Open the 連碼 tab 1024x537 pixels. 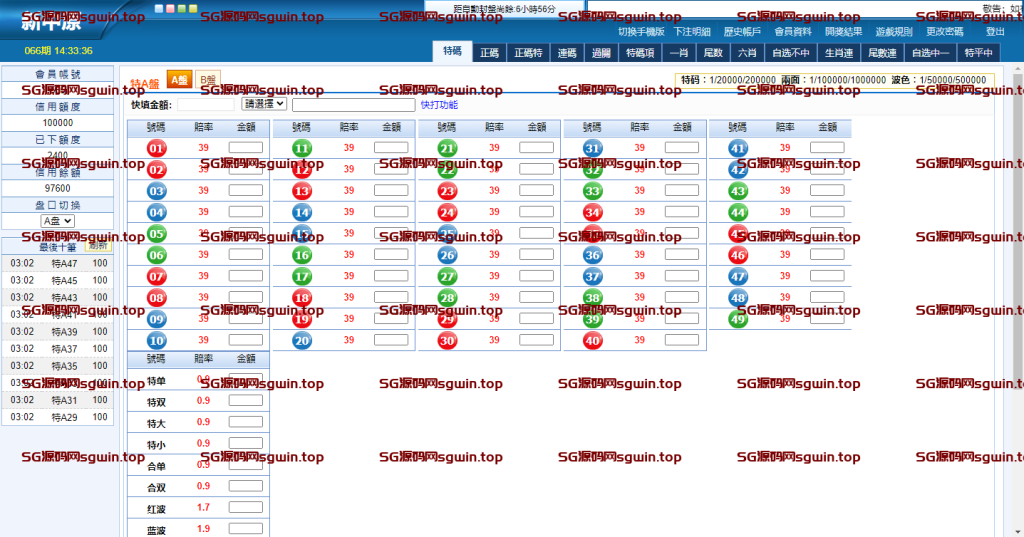pyautogui.click(x=568, y=53)
